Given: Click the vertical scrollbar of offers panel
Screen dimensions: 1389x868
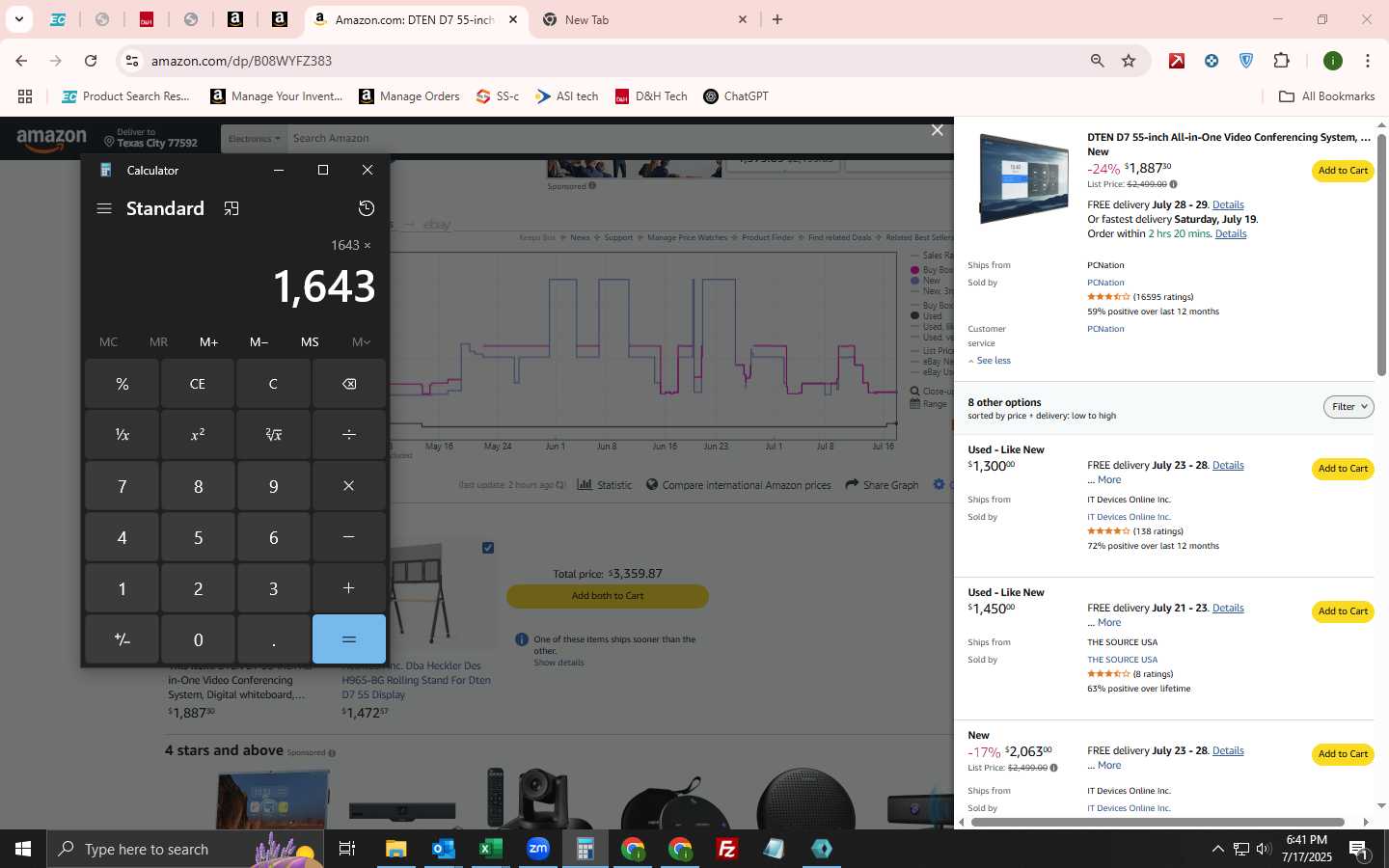Looking at the screenshot, I should click(x=1381, y=255).
